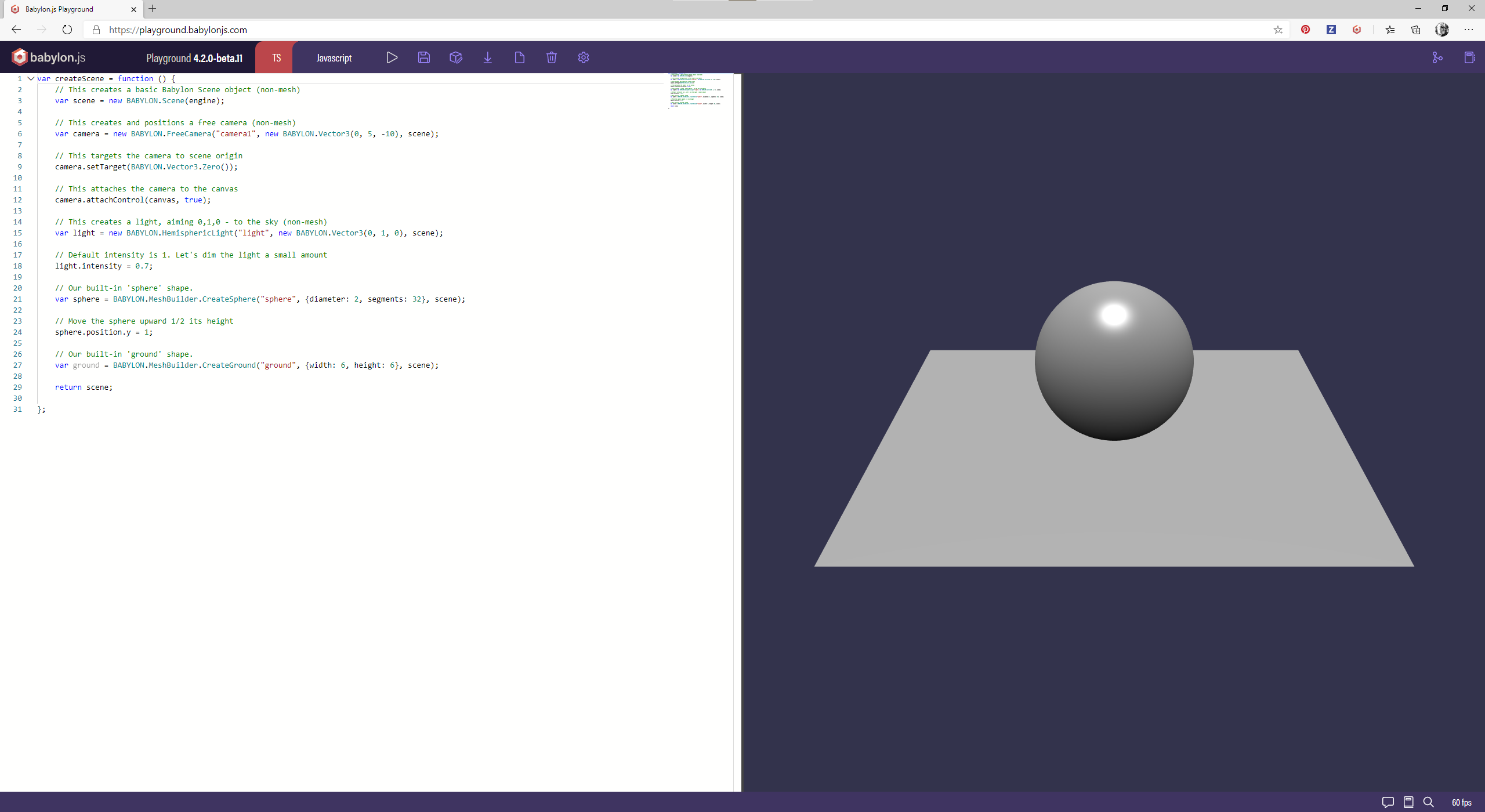Open the Examples browser icon
Screen dimensions: 1485x812
[1469, 57]
